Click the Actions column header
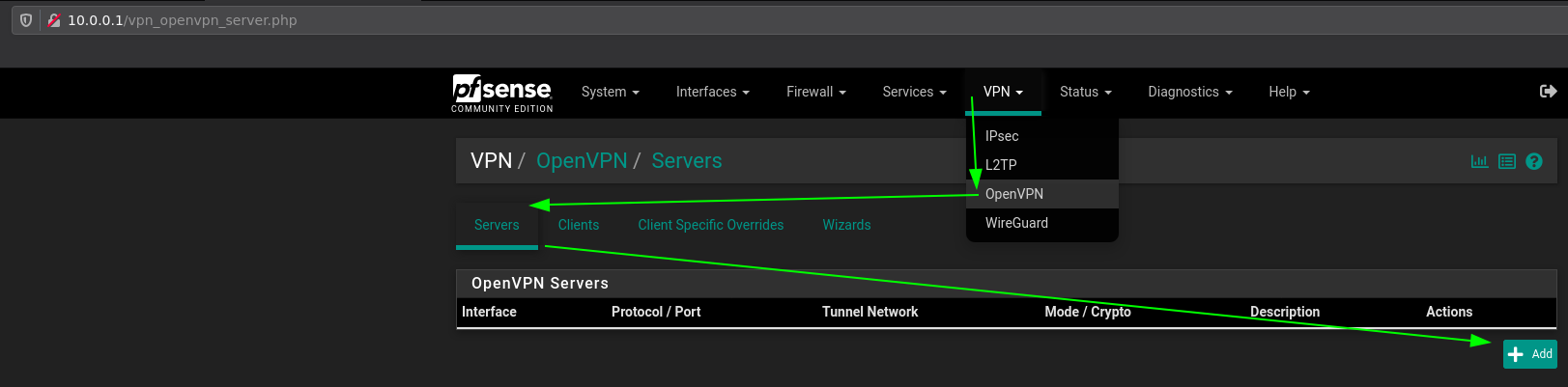Viewport: 1568px width, 387px height. (x=1449, y=312)
